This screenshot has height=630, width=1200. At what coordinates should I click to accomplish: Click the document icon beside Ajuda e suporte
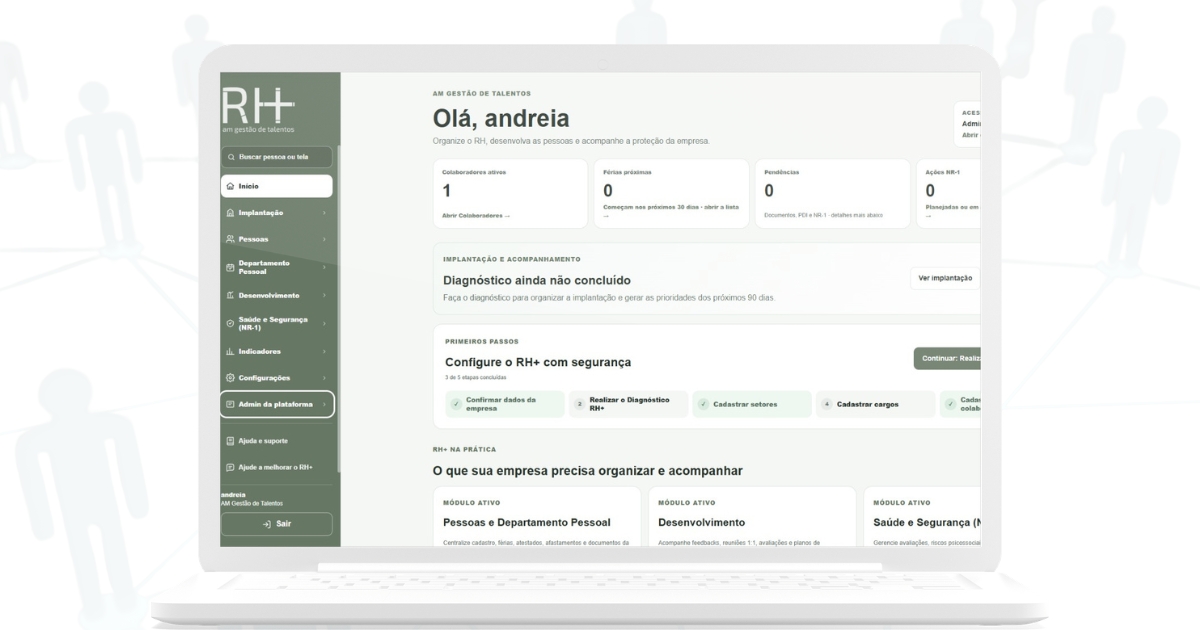231,441
